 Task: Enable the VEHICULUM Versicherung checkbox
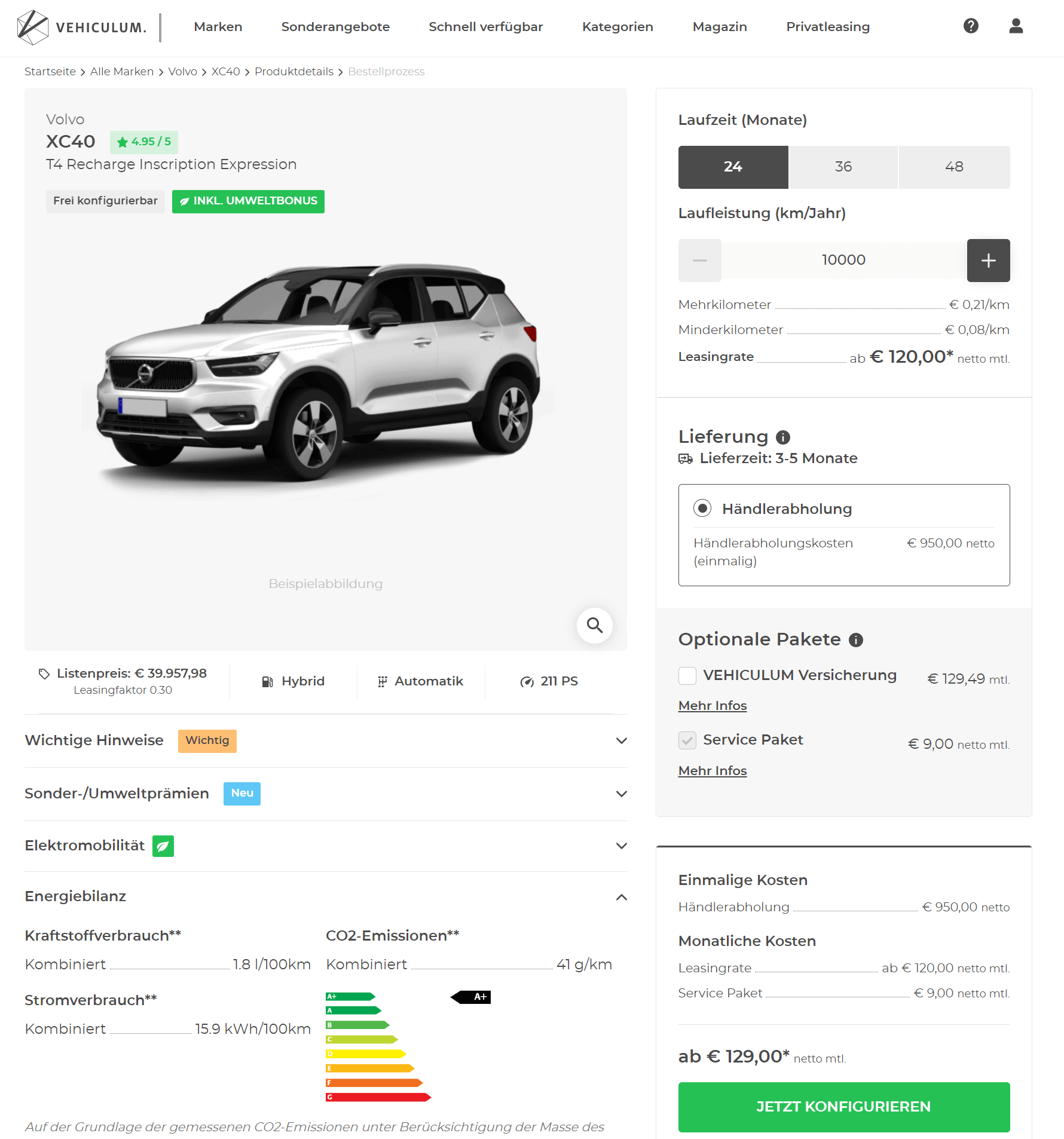click(x=687, y=676)
